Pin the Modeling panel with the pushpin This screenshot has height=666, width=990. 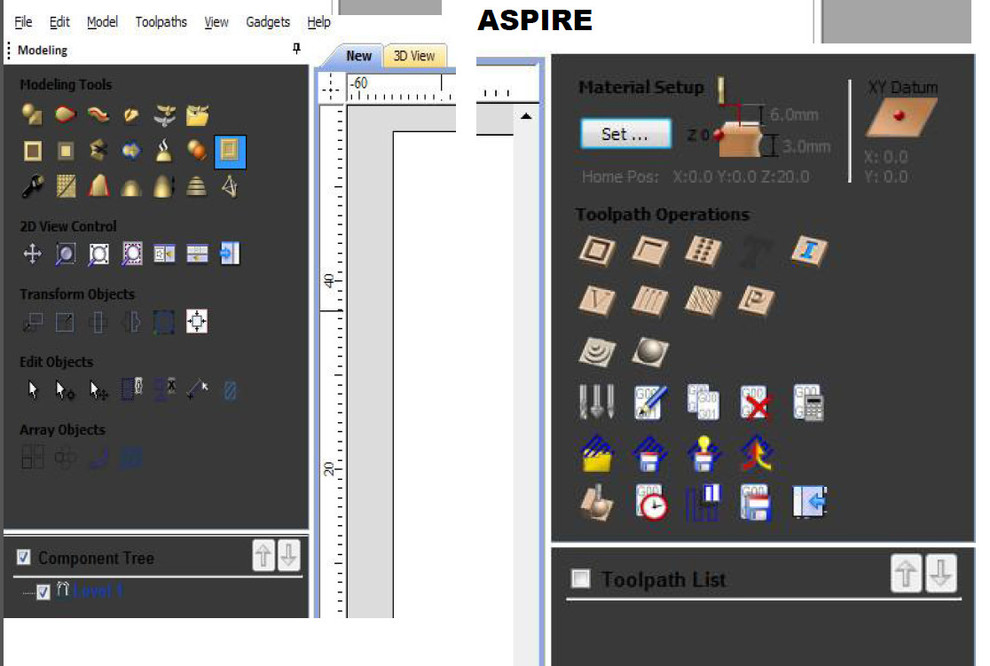click(297, 49)
